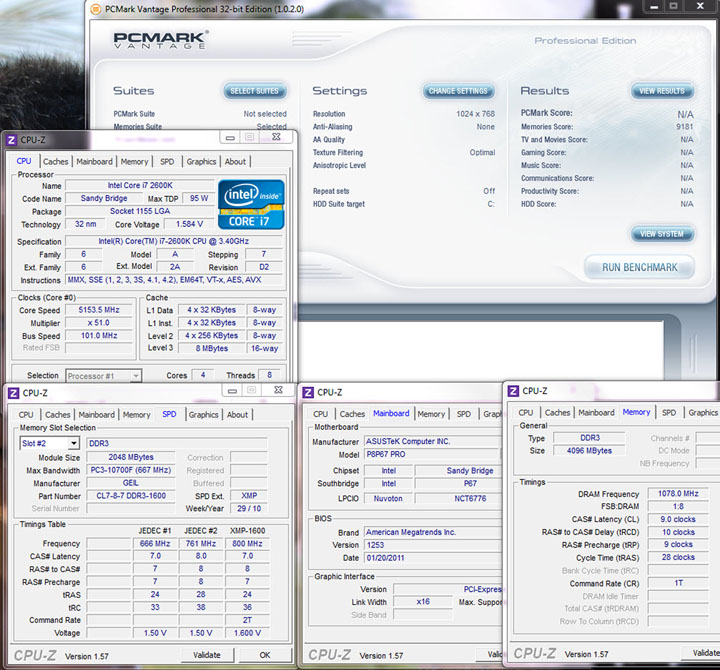Select About tab in the SPD CPU-Z window
The image size is (720, 670).
point(237,415)
